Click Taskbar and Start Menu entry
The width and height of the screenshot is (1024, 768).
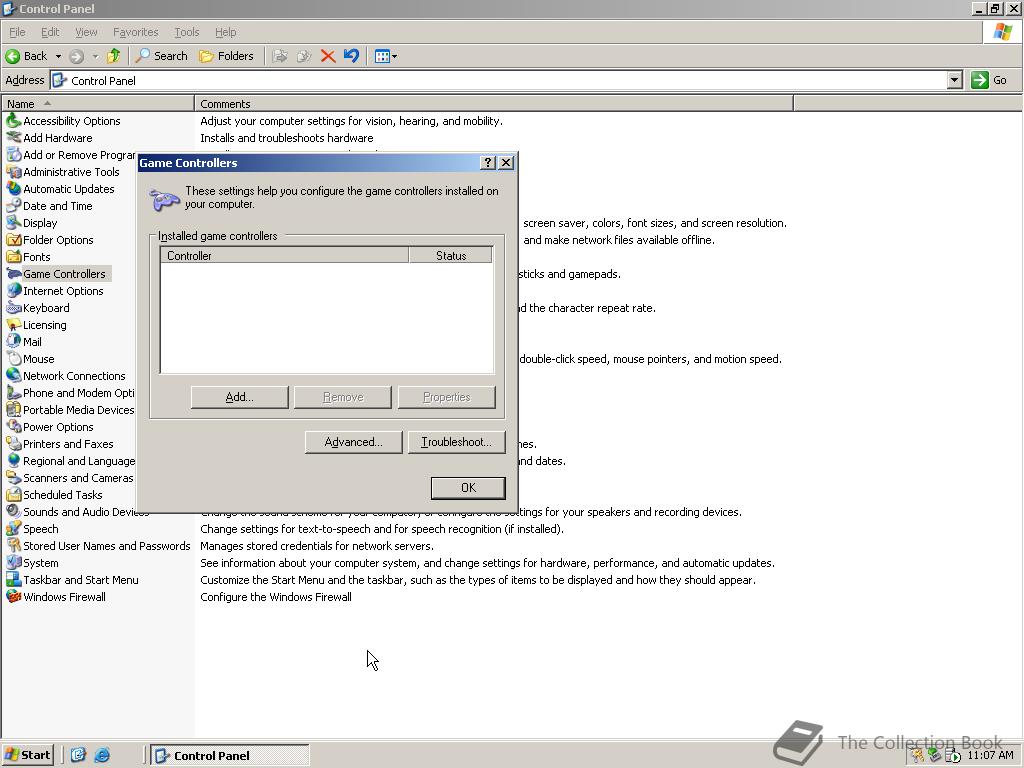click(x=80, y=579)
